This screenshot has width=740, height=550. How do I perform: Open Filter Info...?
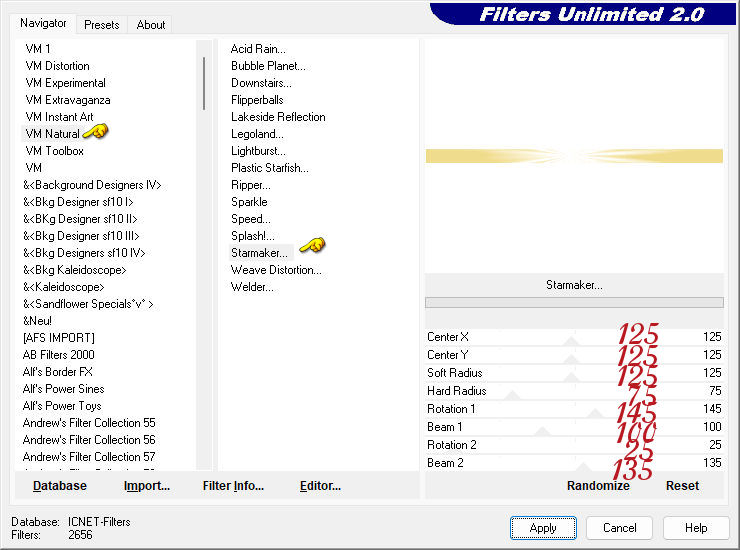pos(233,485)
